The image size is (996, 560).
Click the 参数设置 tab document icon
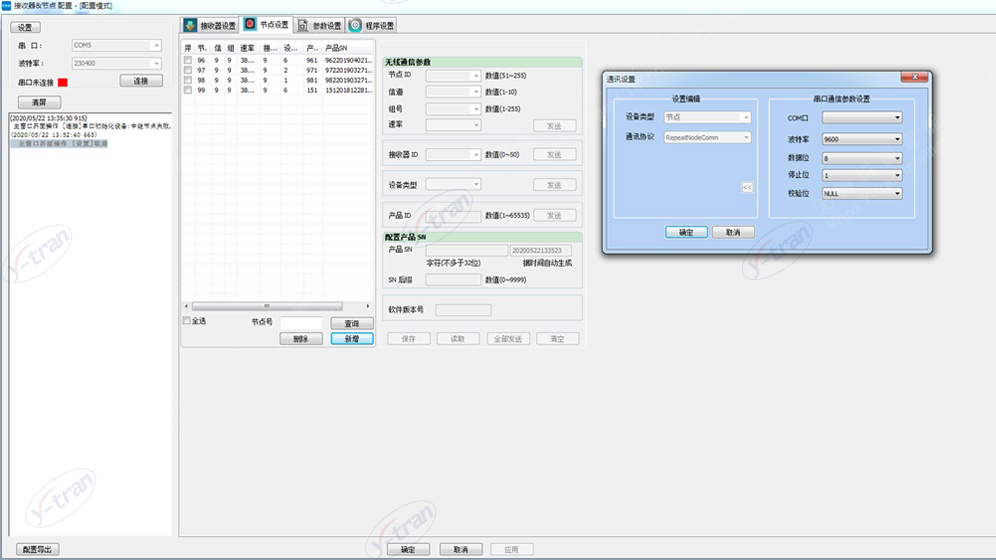[x=302, y=25]
